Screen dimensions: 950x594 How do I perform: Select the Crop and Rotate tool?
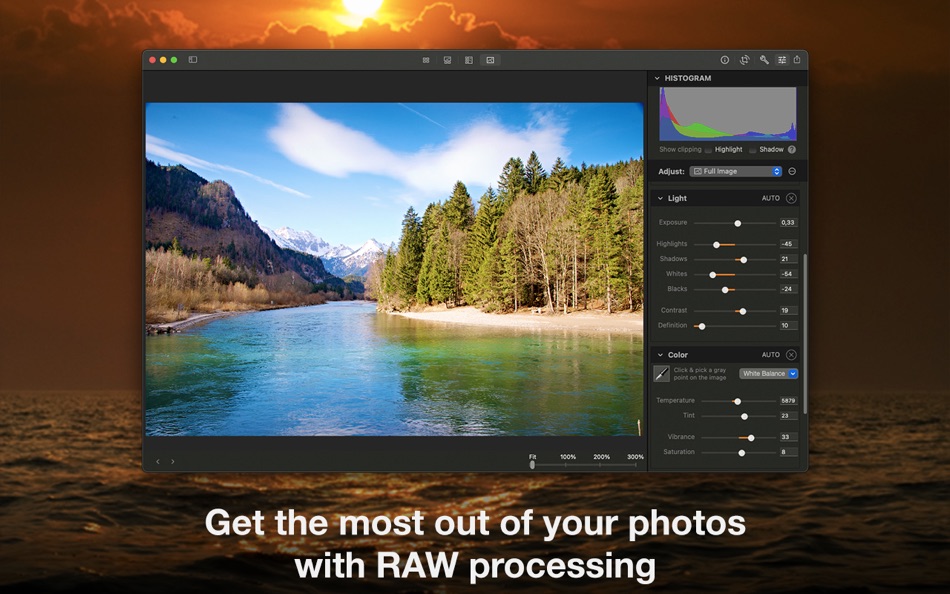pos(745,60)
